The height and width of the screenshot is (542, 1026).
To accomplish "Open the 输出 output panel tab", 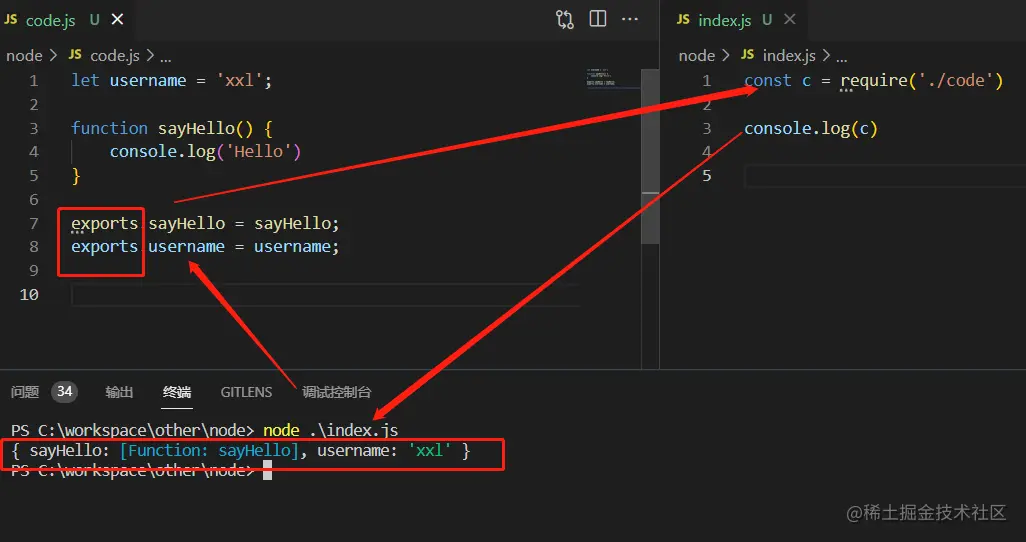I will [119, 392].
